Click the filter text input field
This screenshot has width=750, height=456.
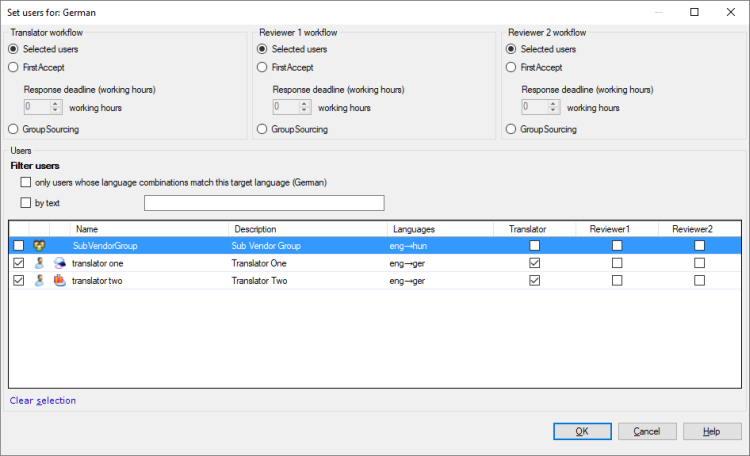pos(264,203)
